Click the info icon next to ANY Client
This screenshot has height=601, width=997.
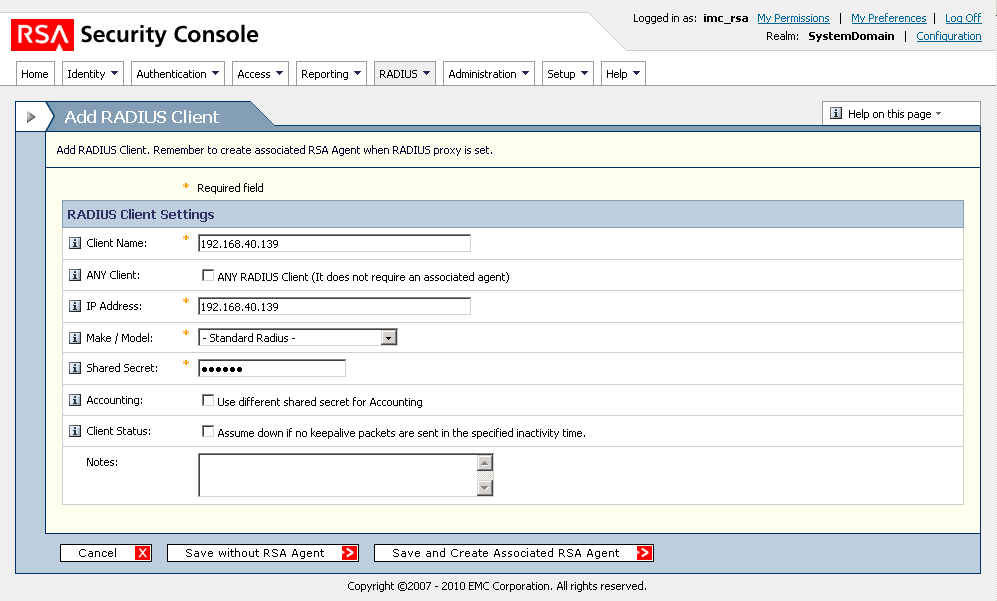(x=75, y=275)
